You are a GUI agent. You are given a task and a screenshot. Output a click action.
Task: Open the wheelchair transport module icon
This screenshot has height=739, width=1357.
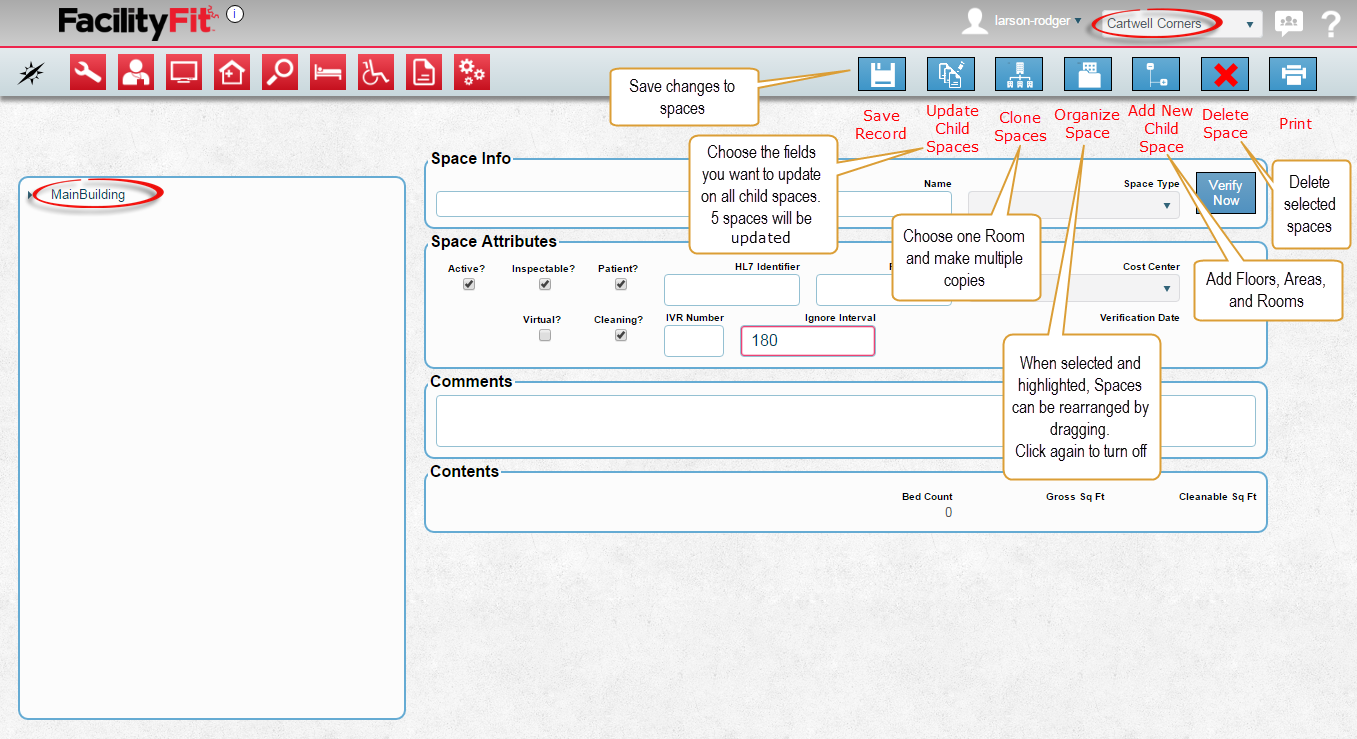(376, 72)
